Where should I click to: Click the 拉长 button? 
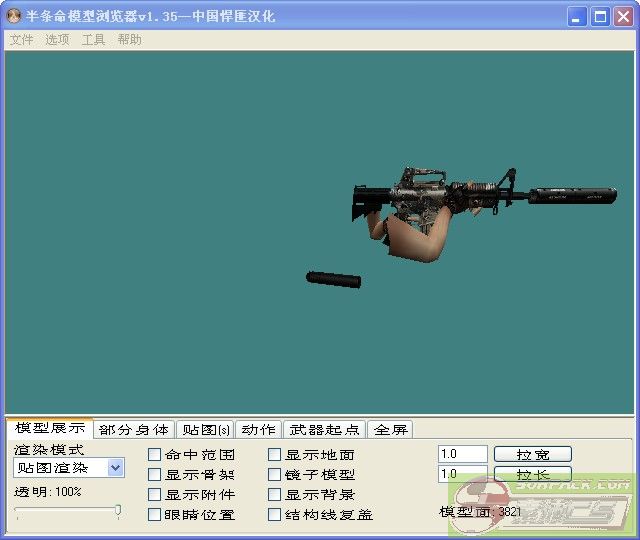532,474
